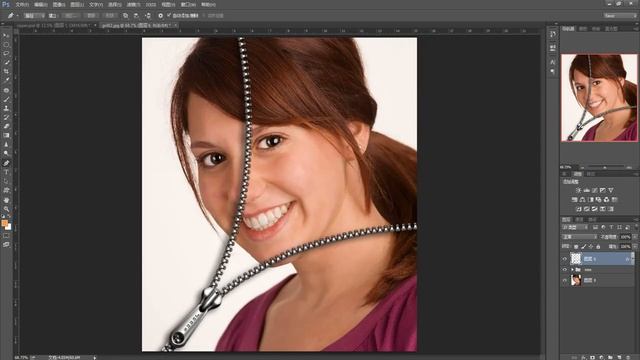Toggle lock transparent pixels
Image resolution: width=640 pixels, height=360 pixels.
coord(576,247)
